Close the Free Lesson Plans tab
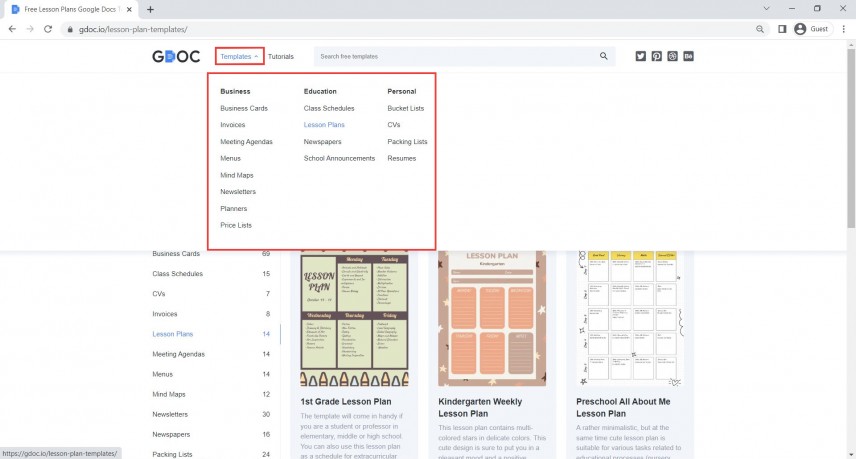 click(x=129, y=9)
